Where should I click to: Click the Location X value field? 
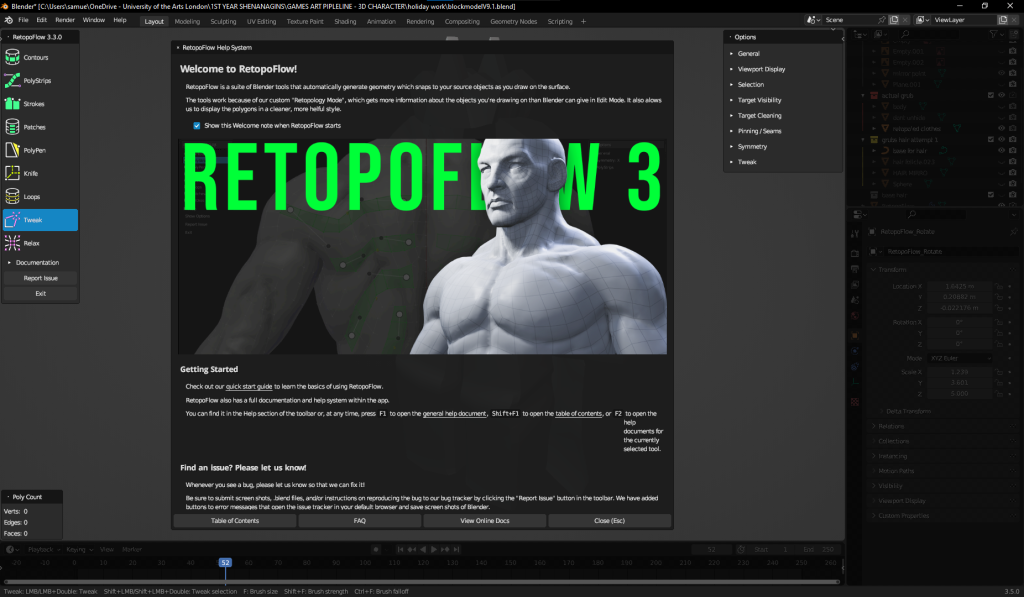pos(960,286)
